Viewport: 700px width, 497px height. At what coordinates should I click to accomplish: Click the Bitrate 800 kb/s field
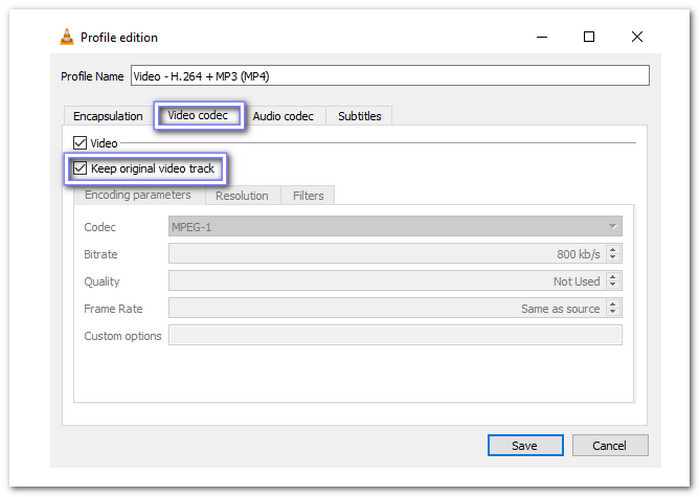387,254
